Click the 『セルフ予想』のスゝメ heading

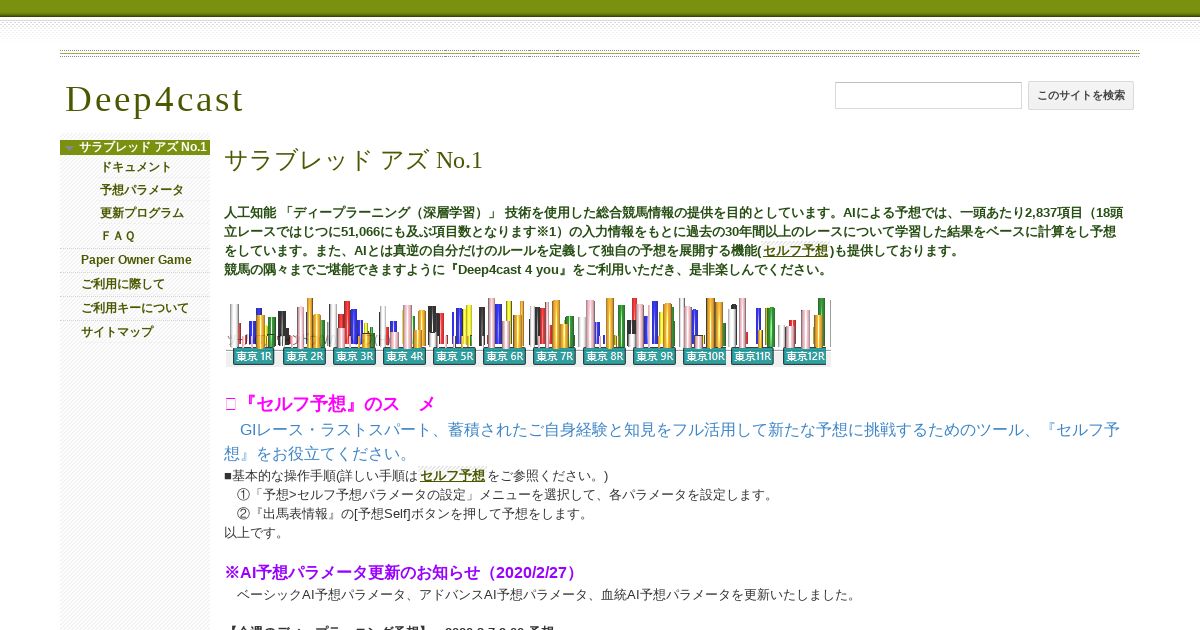click(330, 404)
